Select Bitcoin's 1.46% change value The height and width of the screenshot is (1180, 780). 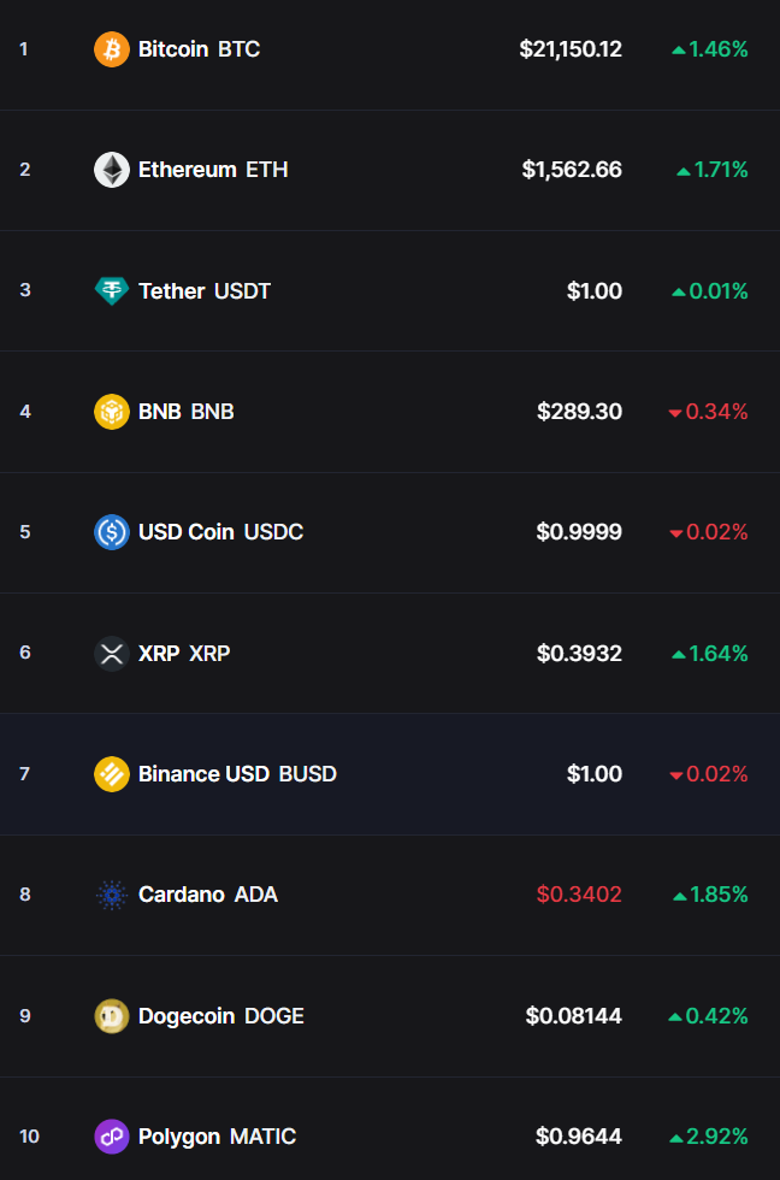712,47
